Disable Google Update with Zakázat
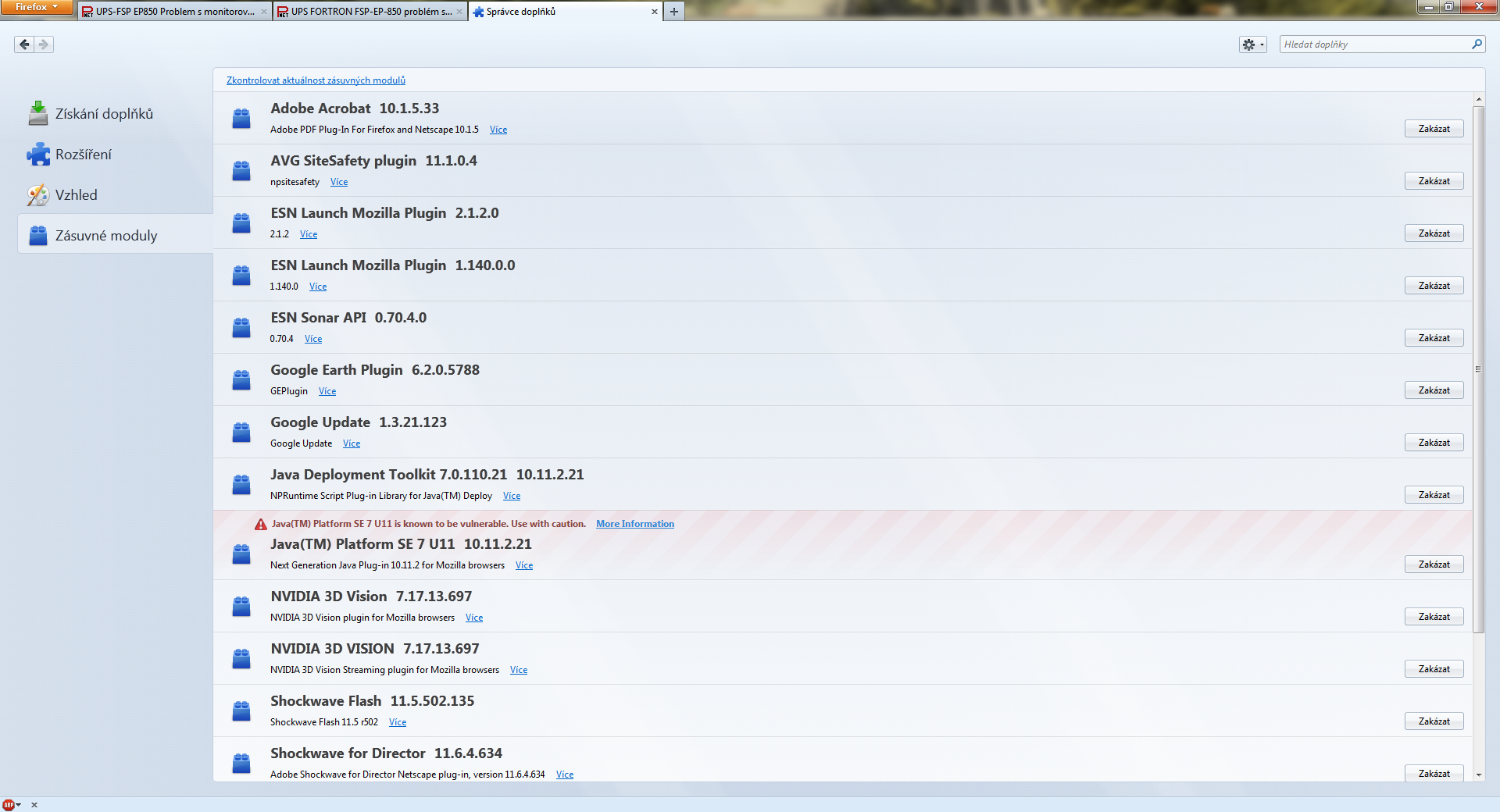This screenshot has width=1500, height=812. tap(1434, 443)
